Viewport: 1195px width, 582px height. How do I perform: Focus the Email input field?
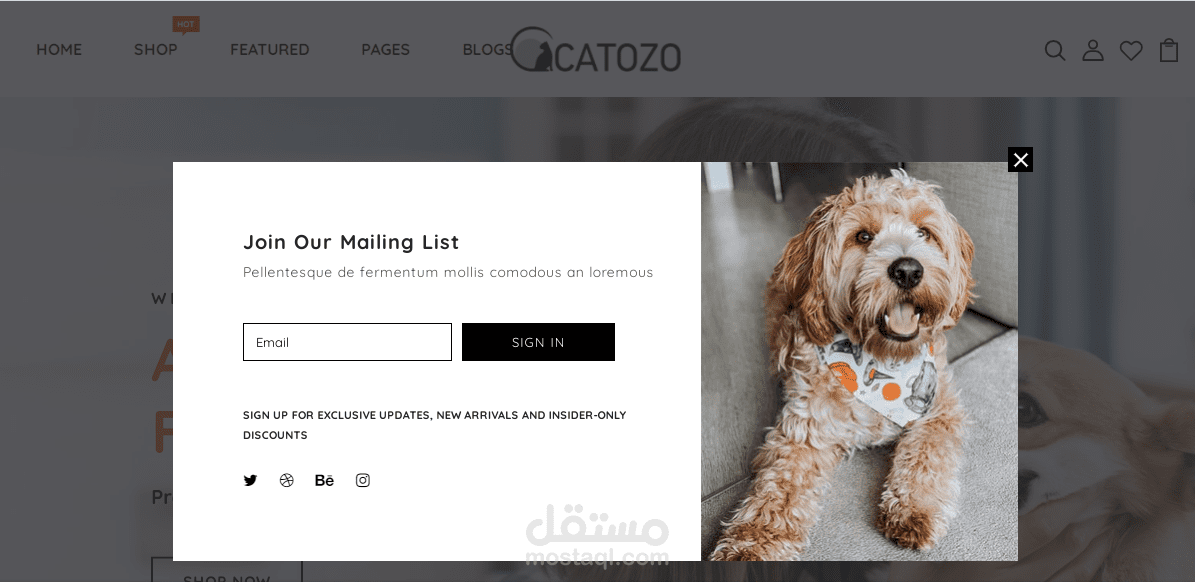point(348,342)
